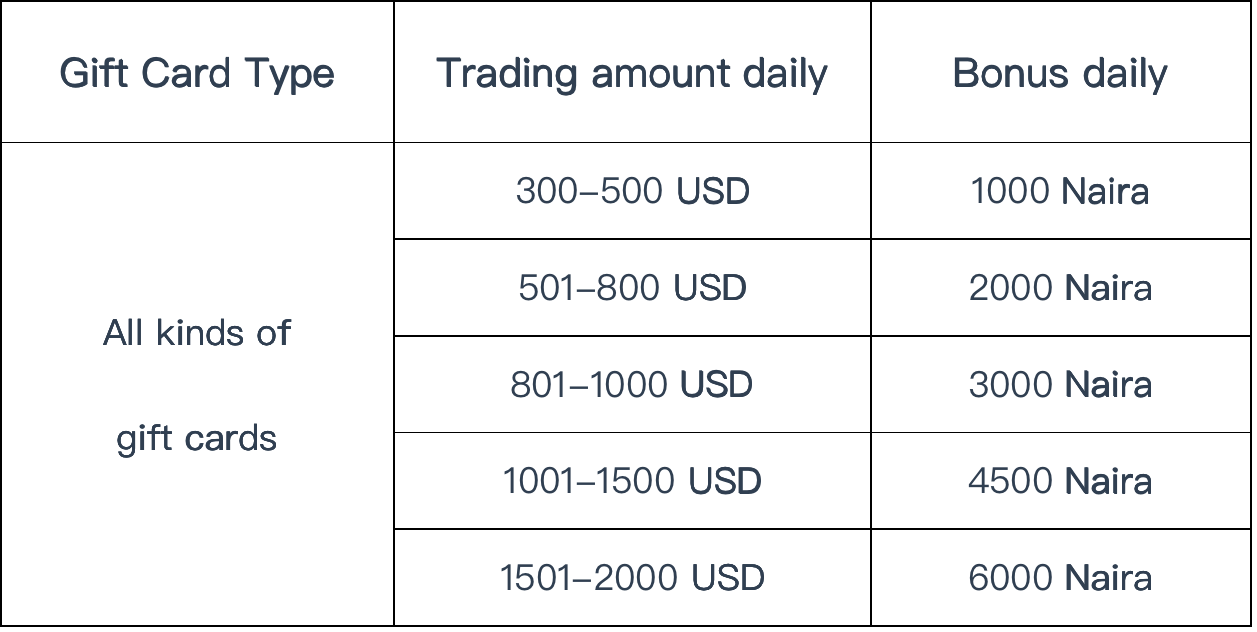Click the 300–500 USD cell

pyautogui.click(x=632, y=191)
